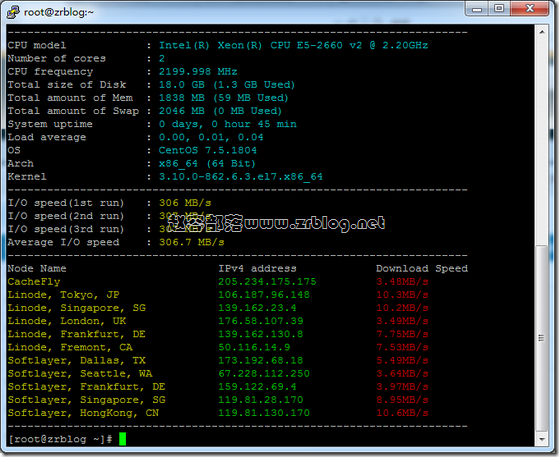Viewport: 559px width, 457px height.
Task: Click the green cursor at the prompt
Action: tap(123, 439)
